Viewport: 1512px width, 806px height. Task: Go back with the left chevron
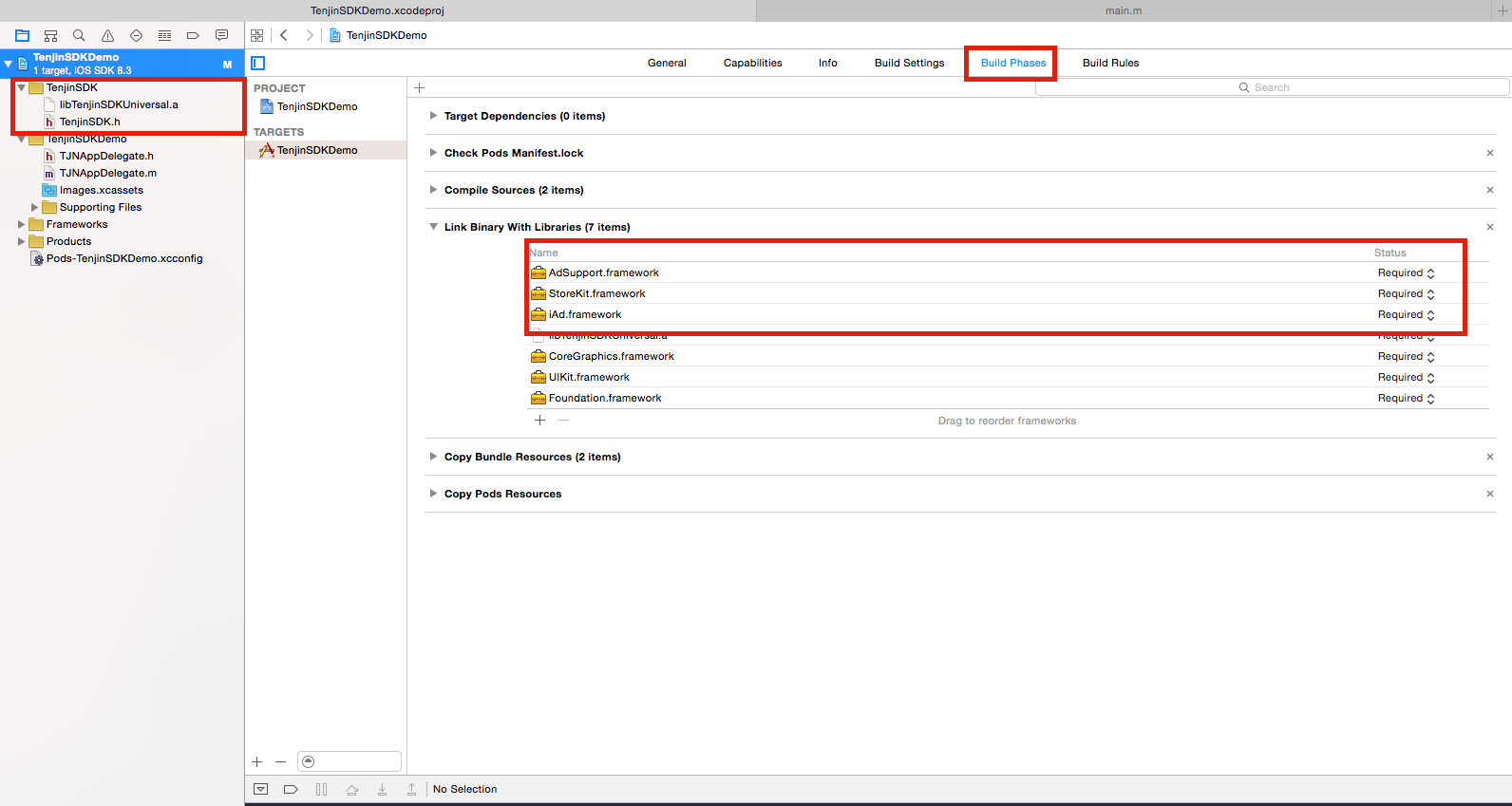point(284,35)
